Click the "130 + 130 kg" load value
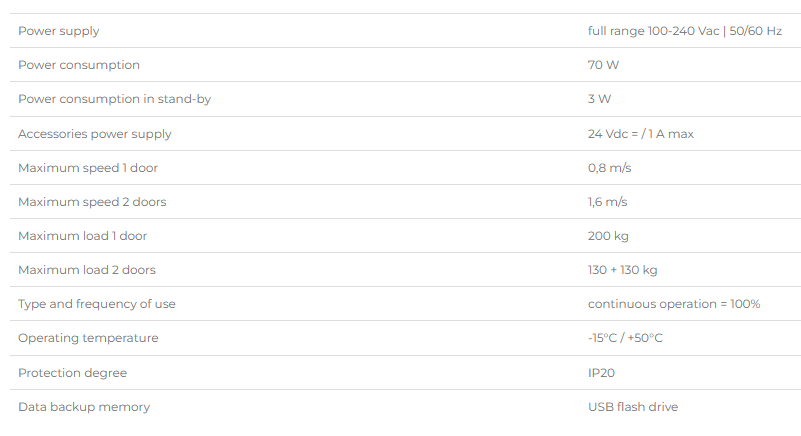This screenshot has width=801, height=436. click(622, 270)
